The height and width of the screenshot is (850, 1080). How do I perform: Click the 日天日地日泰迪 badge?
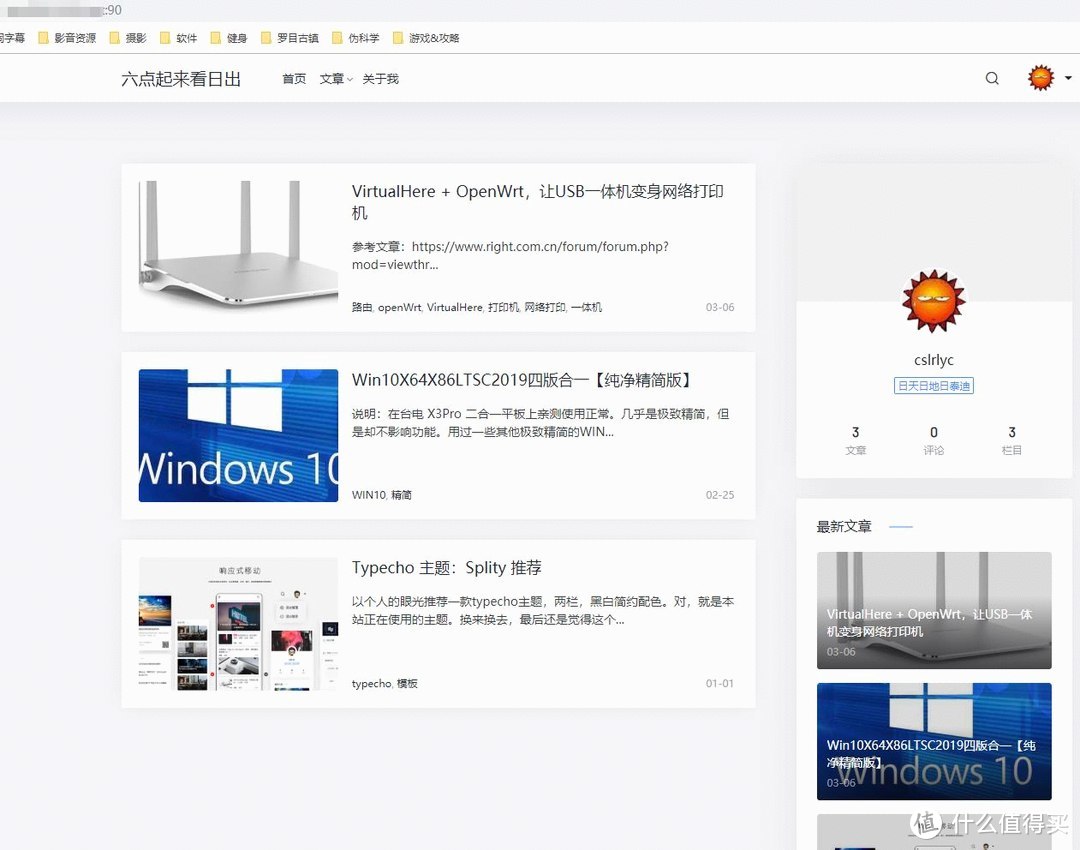[934, 386]
